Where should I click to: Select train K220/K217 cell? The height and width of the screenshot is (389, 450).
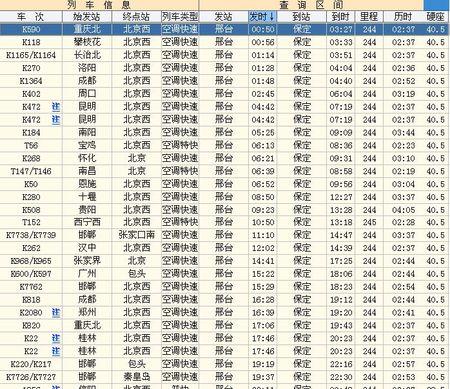(31, 364)
